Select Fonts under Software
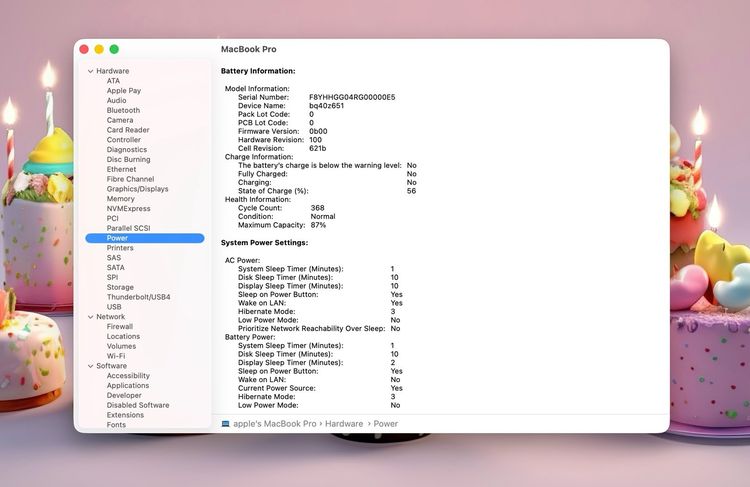Viewport: 750px width, 487px height. click(116, 425)
